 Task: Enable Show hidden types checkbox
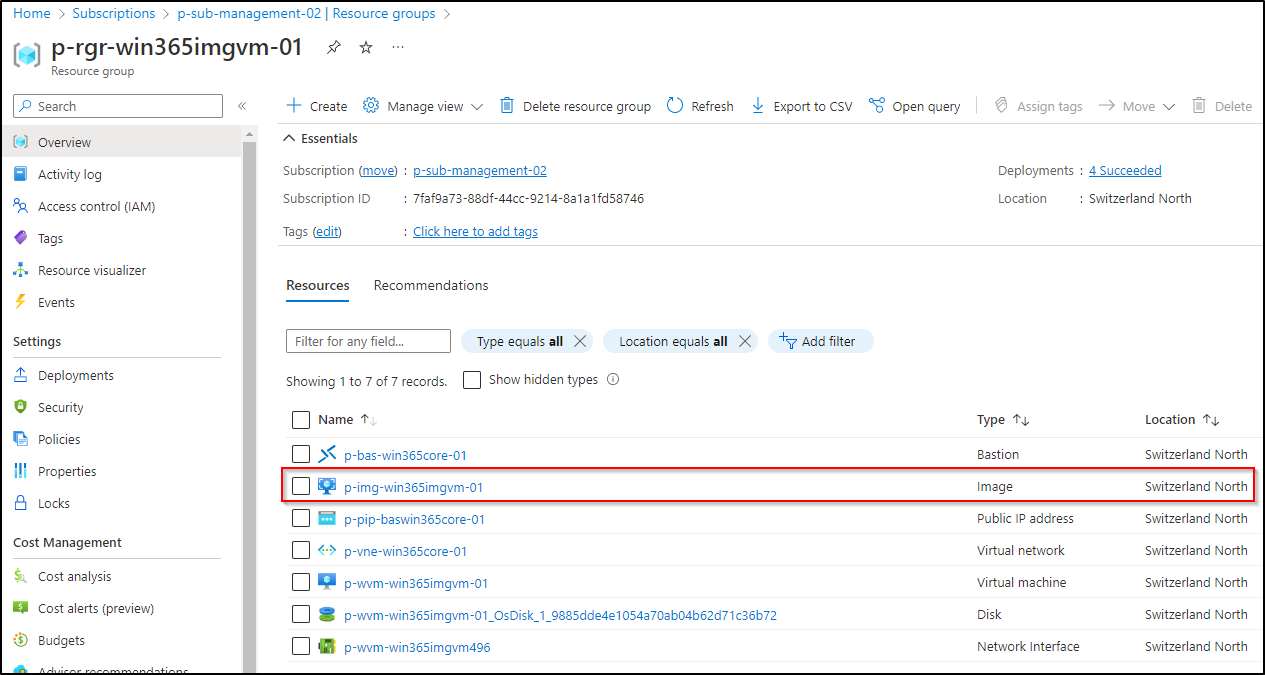click(x=472, y=380)
